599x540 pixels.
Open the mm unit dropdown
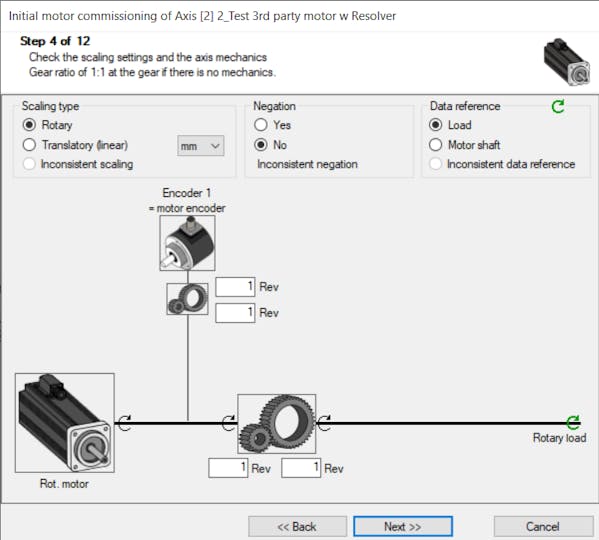point(201,146)
